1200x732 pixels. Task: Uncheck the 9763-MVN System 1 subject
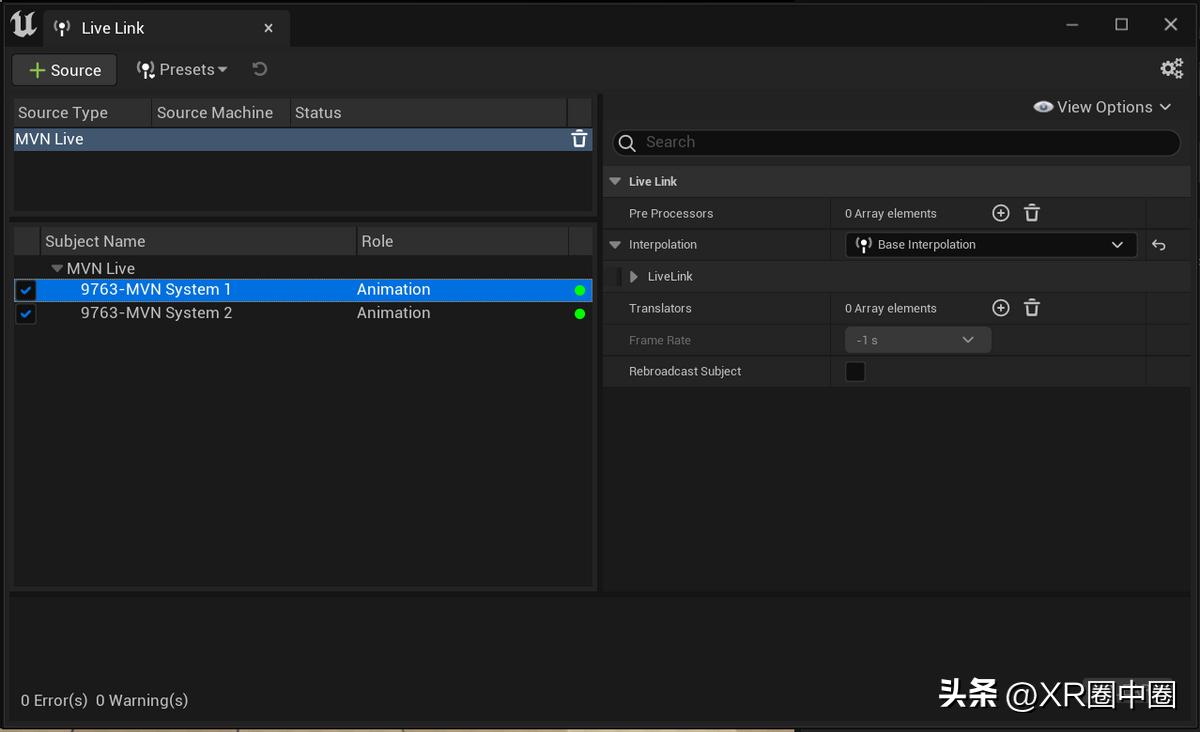click(x=26, y=290)
